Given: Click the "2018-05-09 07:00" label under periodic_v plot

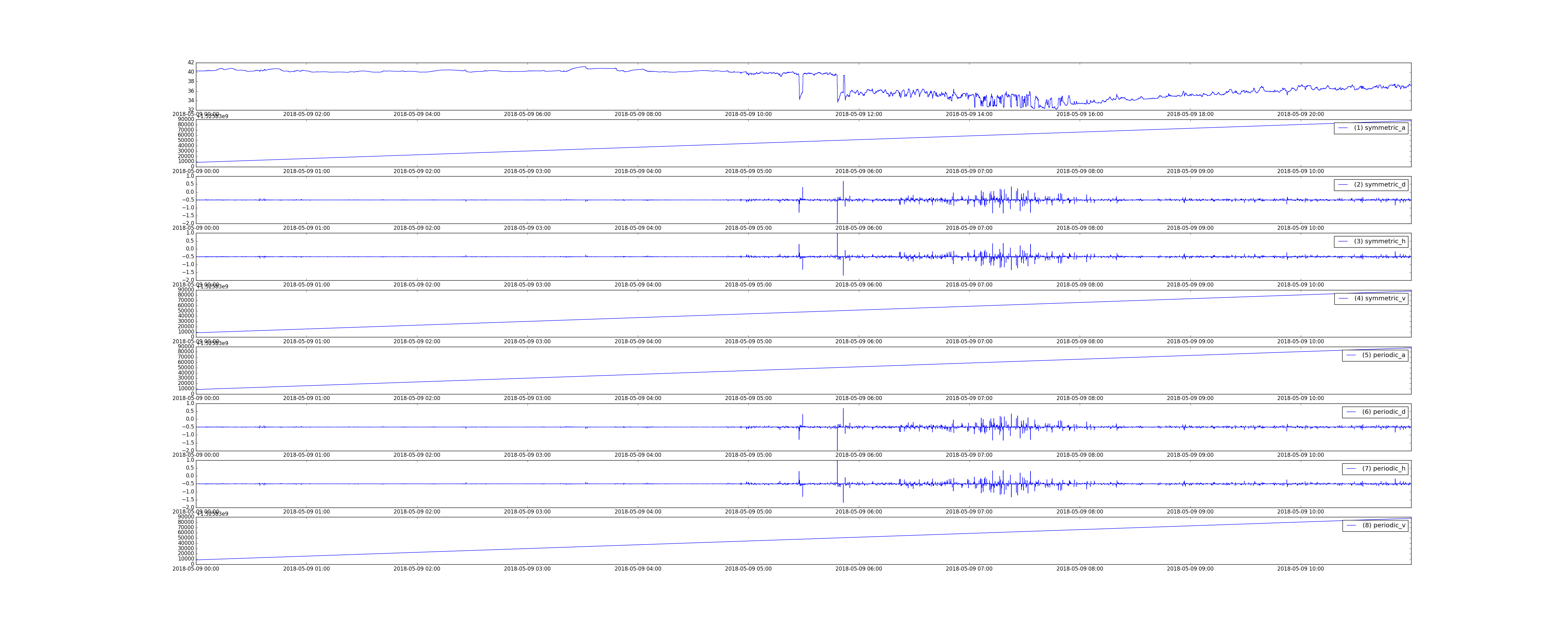Looking at the screenshot, I should coord(969,569).
